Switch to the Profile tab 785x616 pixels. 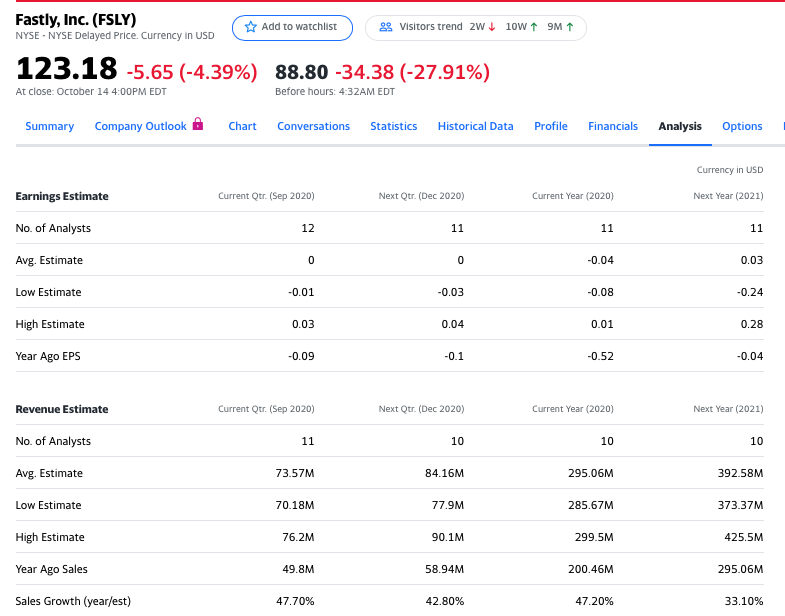pos(551,126)
